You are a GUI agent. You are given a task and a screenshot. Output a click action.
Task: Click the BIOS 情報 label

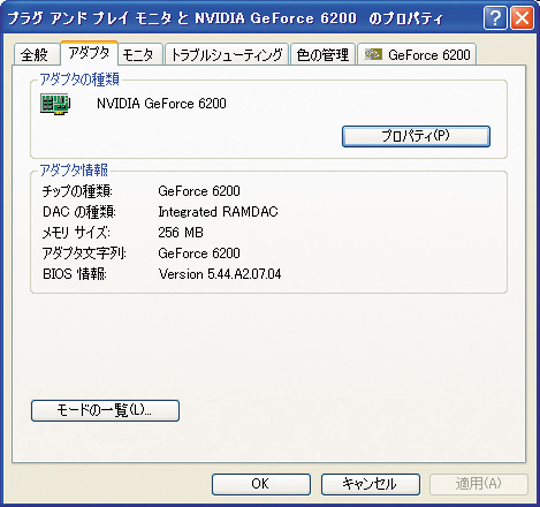click(x=74, y=274)
